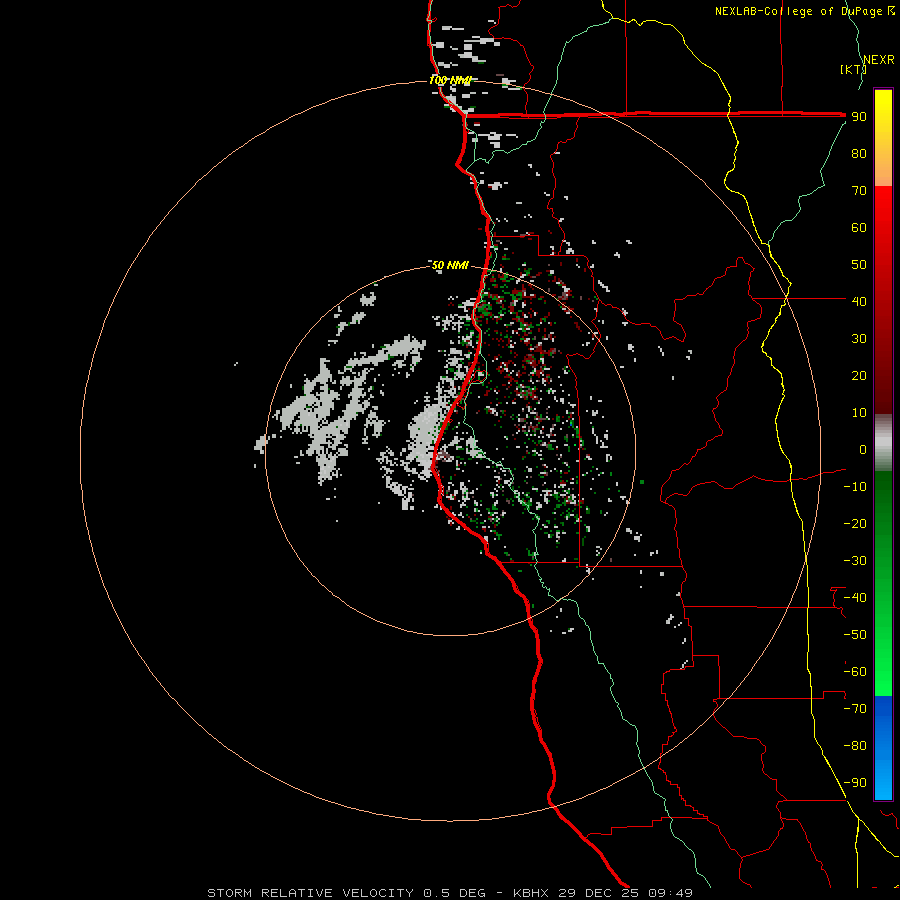Click the 20 value on the velocity scale
This screenshot has height=900, width=900.
click(x=859, y=375)
